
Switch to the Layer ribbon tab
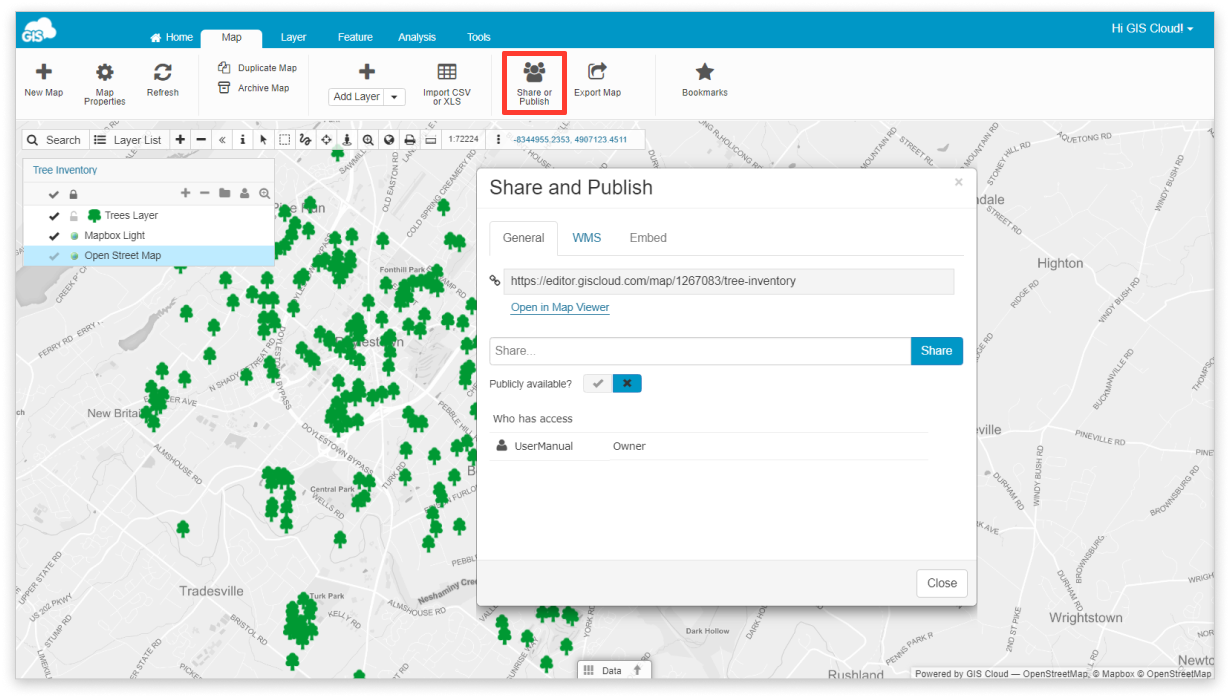tap(293, 37)
